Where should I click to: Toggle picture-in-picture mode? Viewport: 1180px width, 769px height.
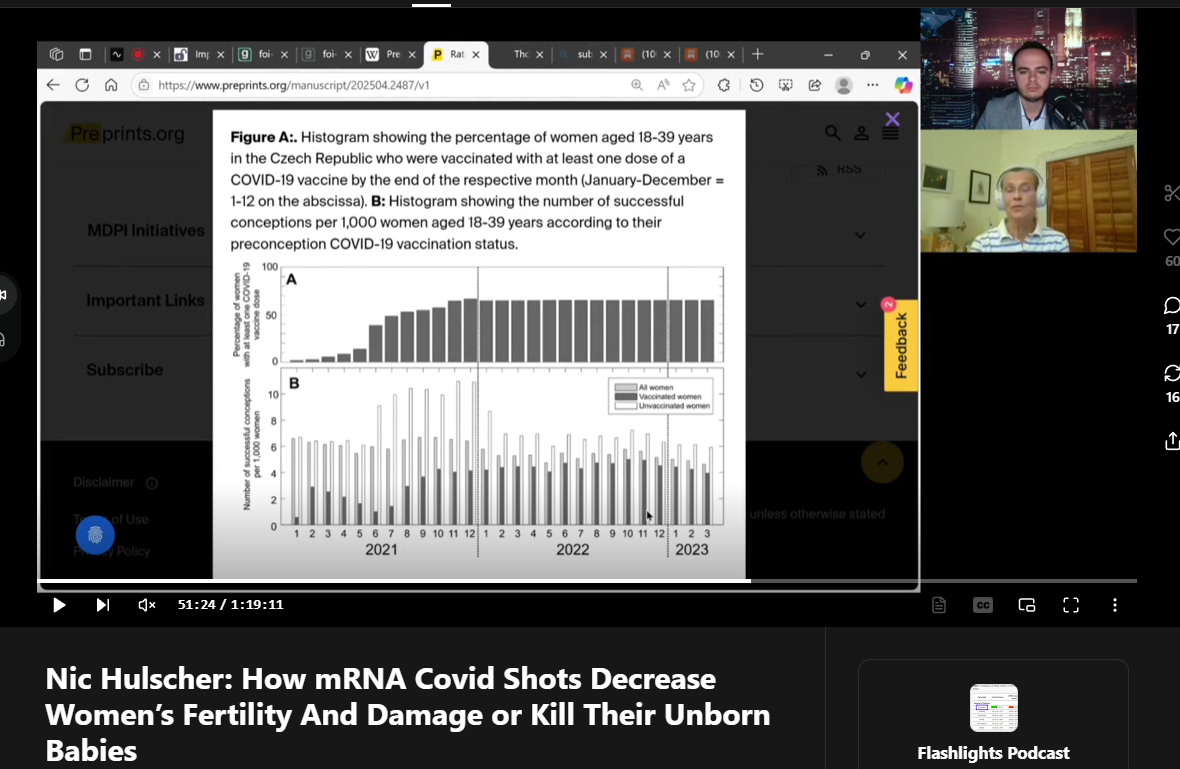coord(1026,605)
